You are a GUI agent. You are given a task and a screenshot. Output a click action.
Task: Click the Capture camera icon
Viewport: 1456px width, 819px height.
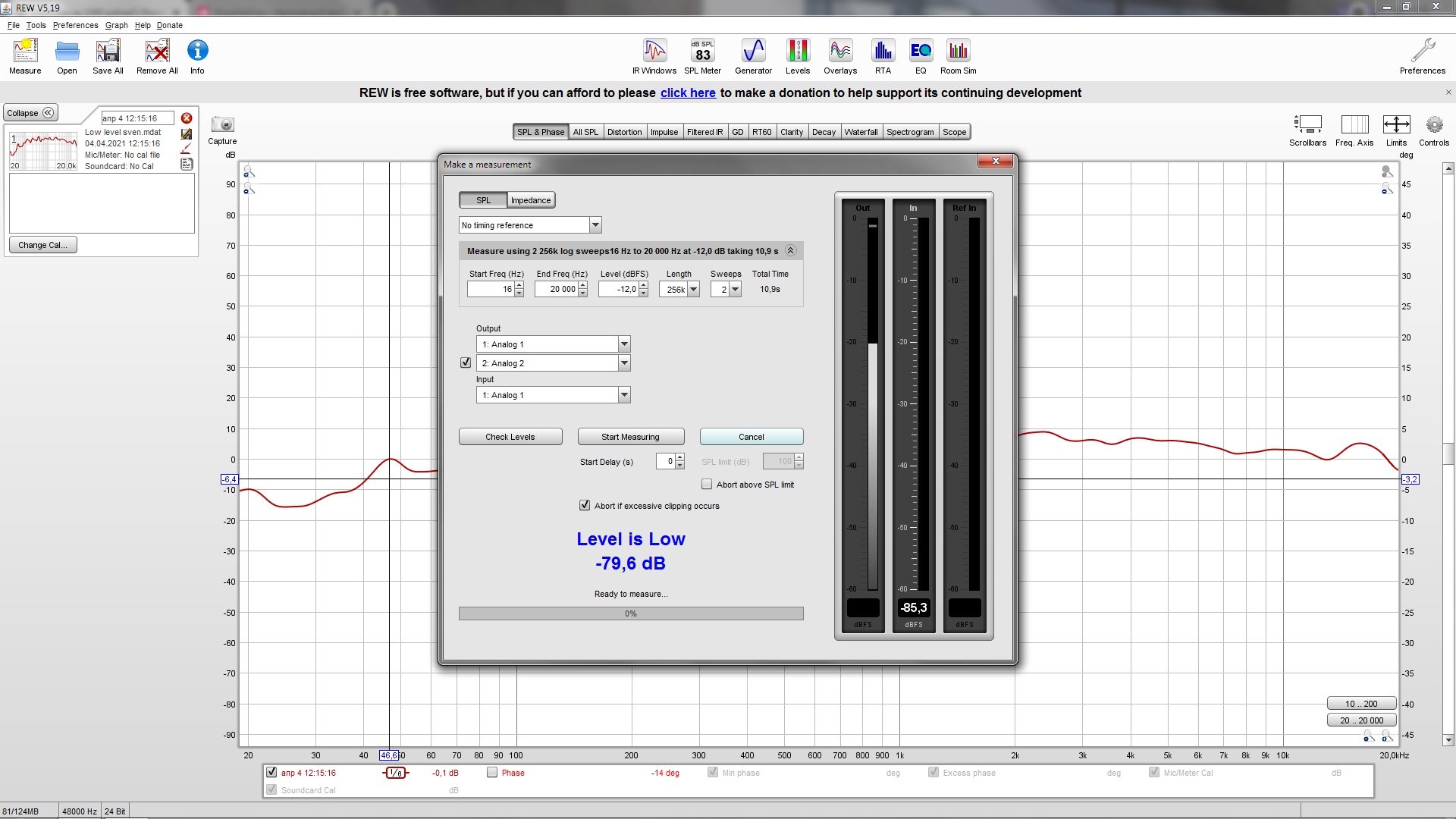pos(223,125)
